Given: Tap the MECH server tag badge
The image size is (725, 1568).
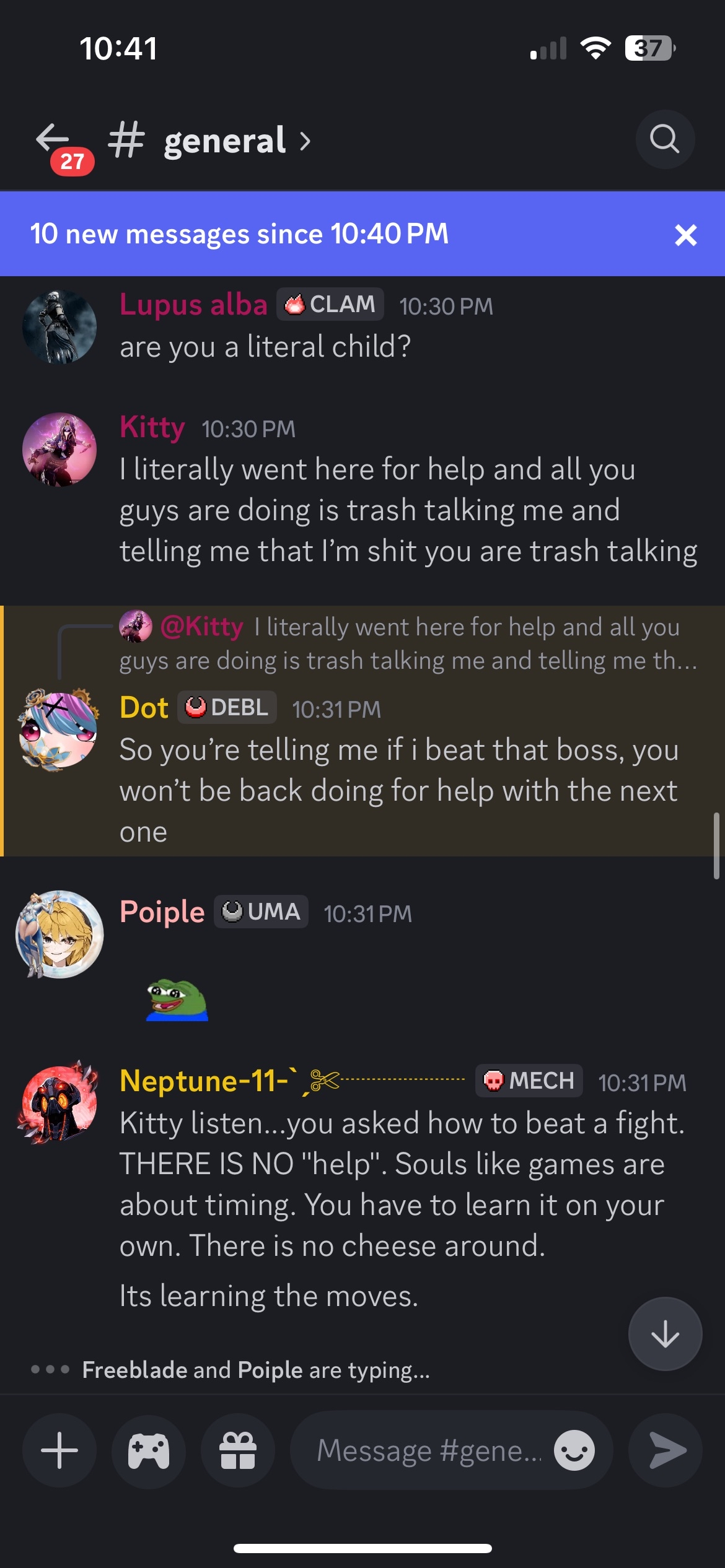Looking at the screenshot, I should point(529,1081).
